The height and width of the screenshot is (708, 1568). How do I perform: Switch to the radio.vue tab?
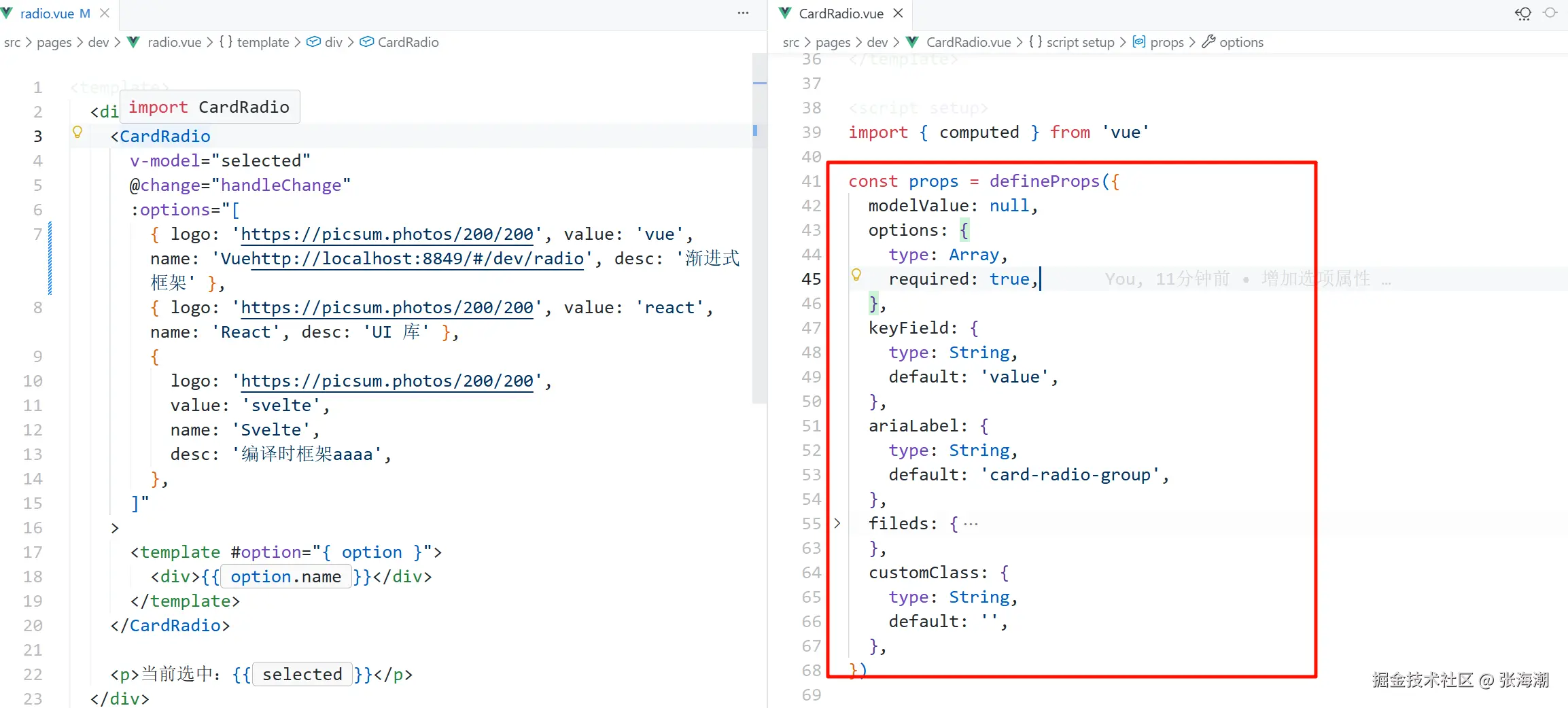click(46, 13)
